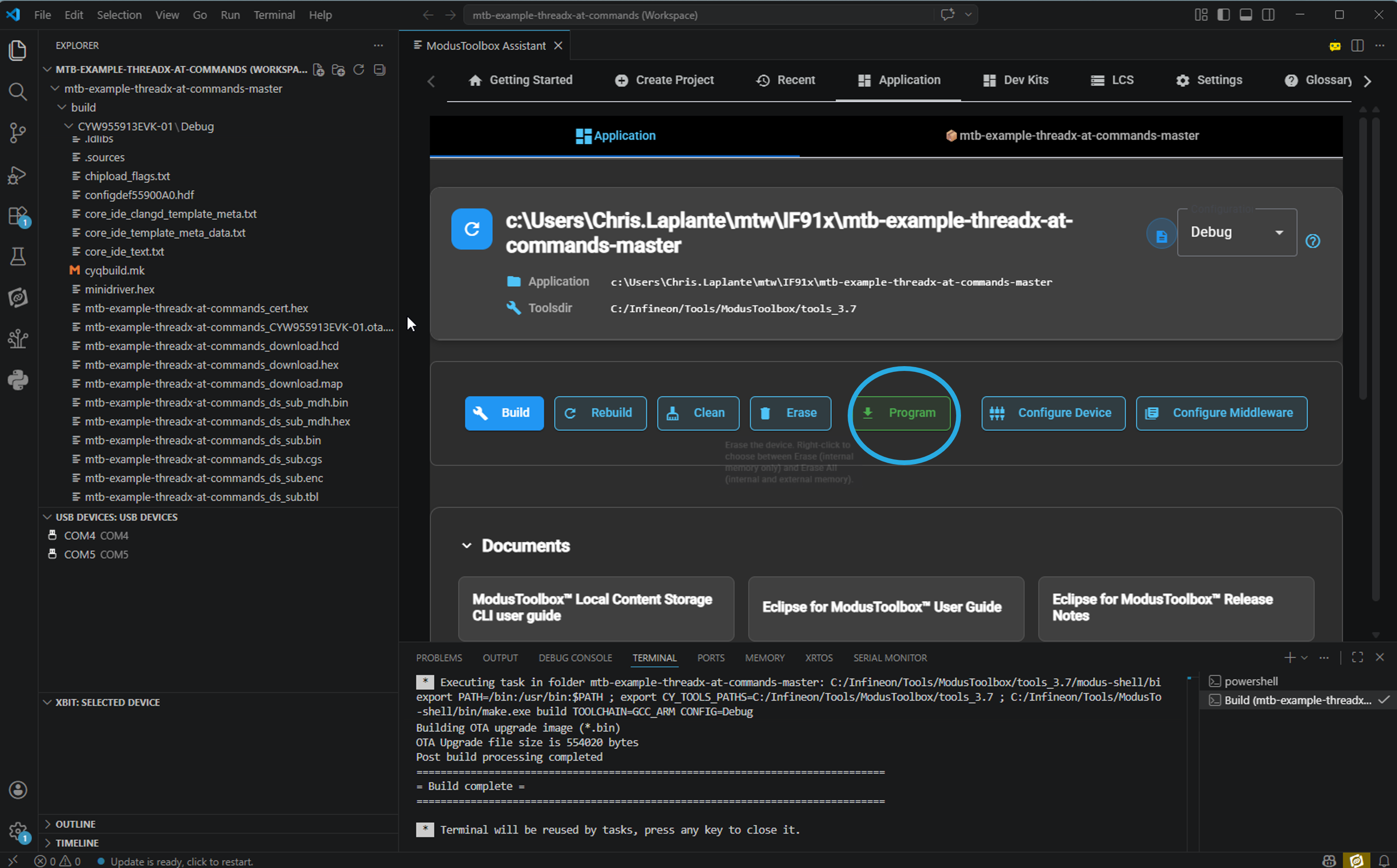Image resolution: width=1397 pixels, height=868 pixels.
Task: Collapse the XBIT: SELECTED DEVICE section
Action: [x=48, y=702]
